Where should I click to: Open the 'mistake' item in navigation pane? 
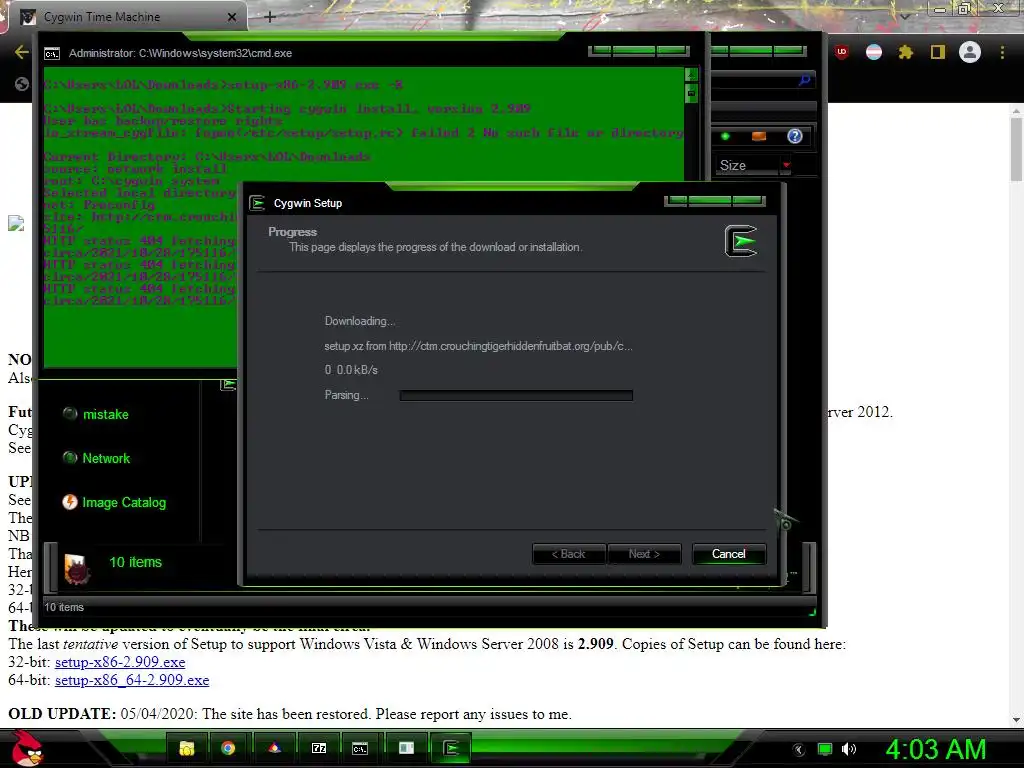pos(106,414)
